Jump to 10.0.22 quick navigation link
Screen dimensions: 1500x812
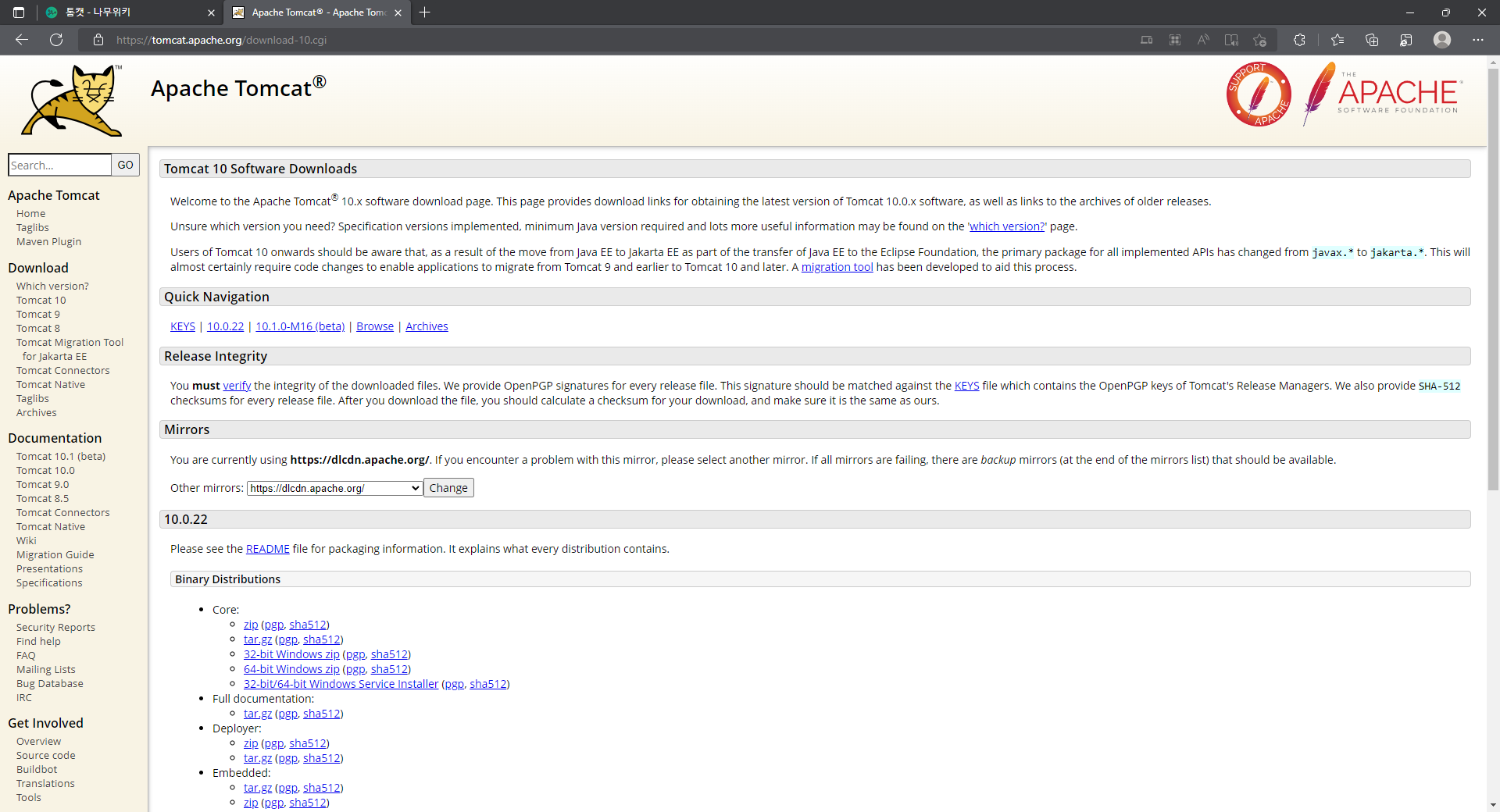coord(225,326)
